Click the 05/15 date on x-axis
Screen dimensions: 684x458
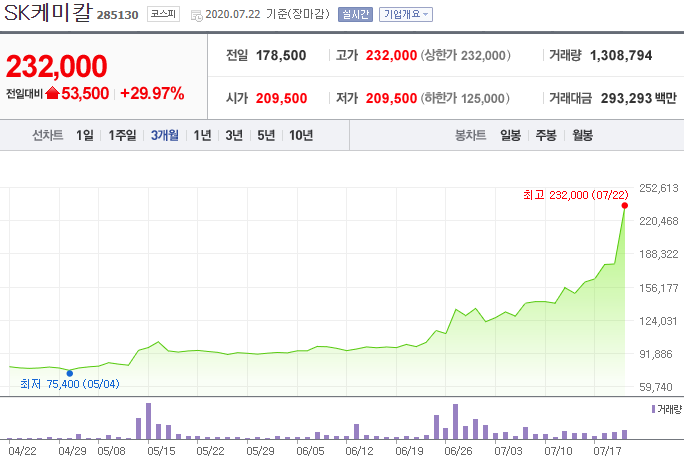[161, 451]
